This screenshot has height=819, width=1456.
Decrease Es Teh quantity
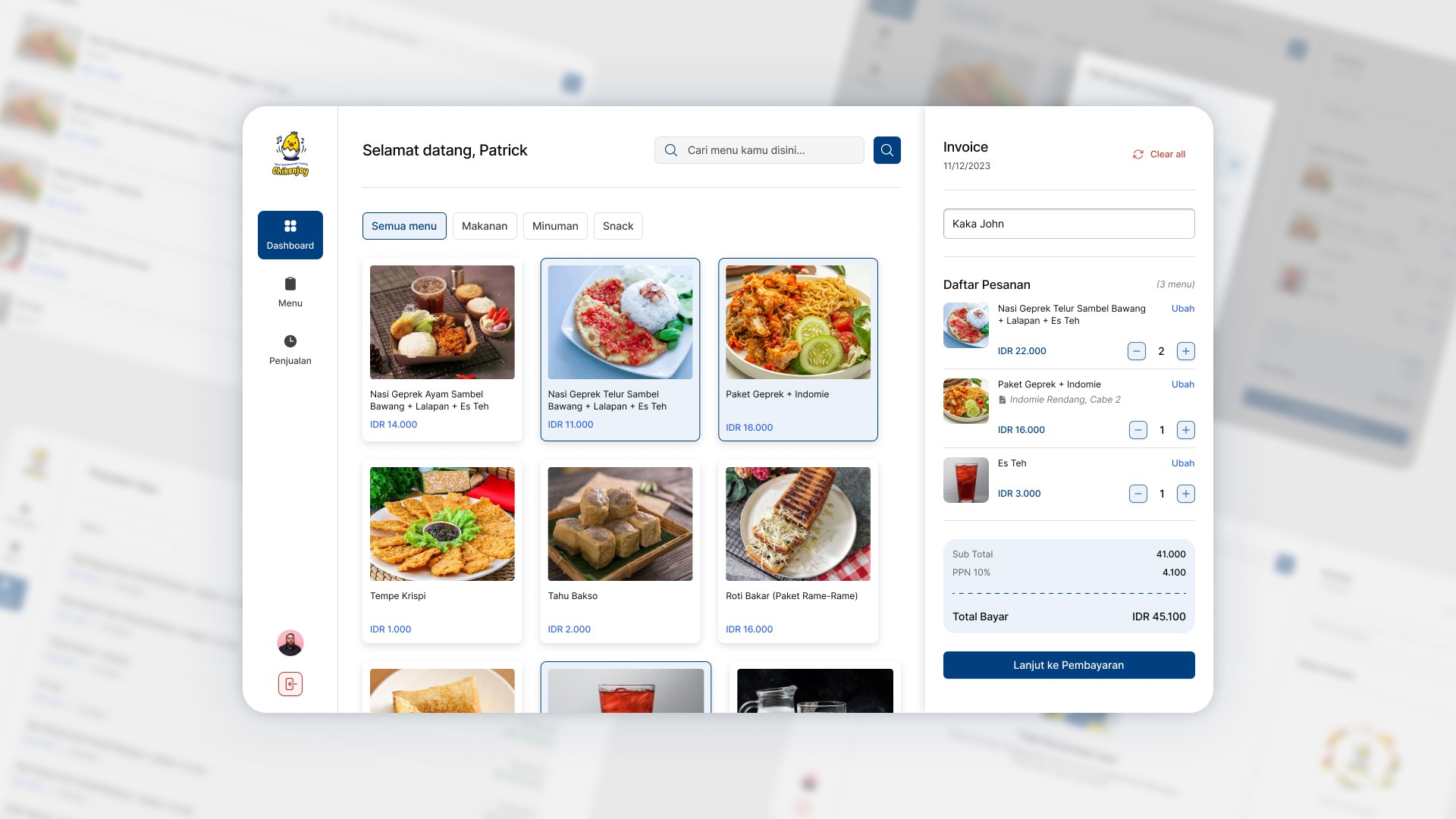1137,494
